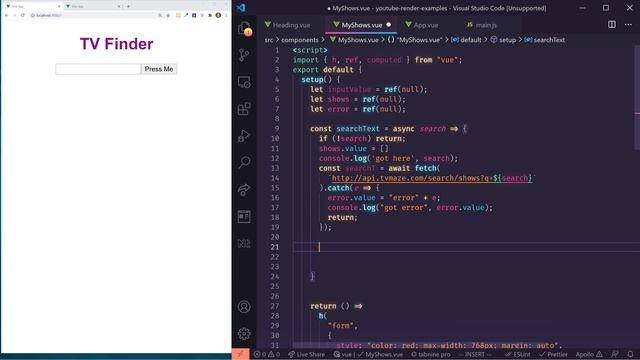Open the Accounts menu icon

tap(244, 307)
